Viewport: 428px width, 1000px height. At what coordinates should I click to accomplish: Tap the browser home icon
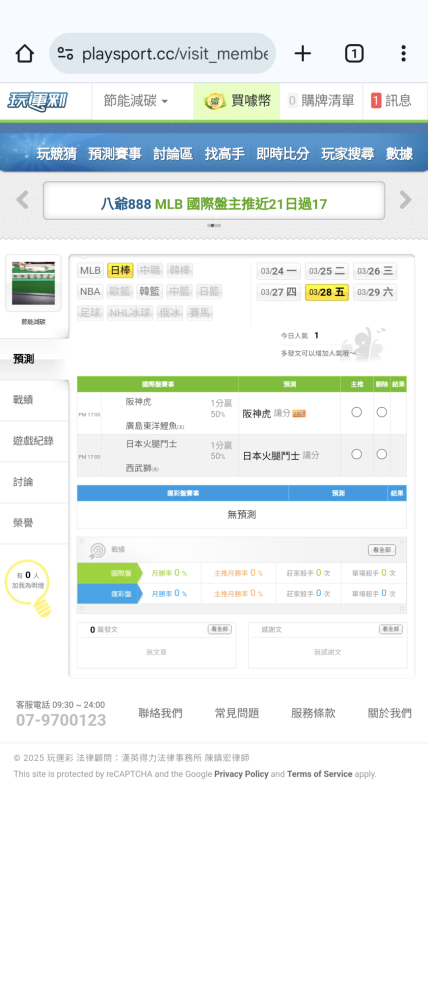tap(24, 54)
